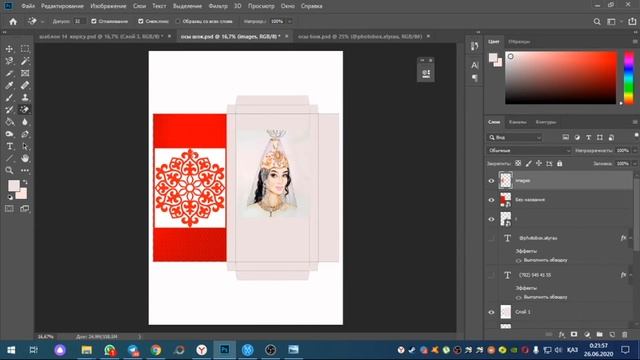Viewport: 640px width, 360px height.
Task: Click the hue spectrum slider
Action: [629, 78]
